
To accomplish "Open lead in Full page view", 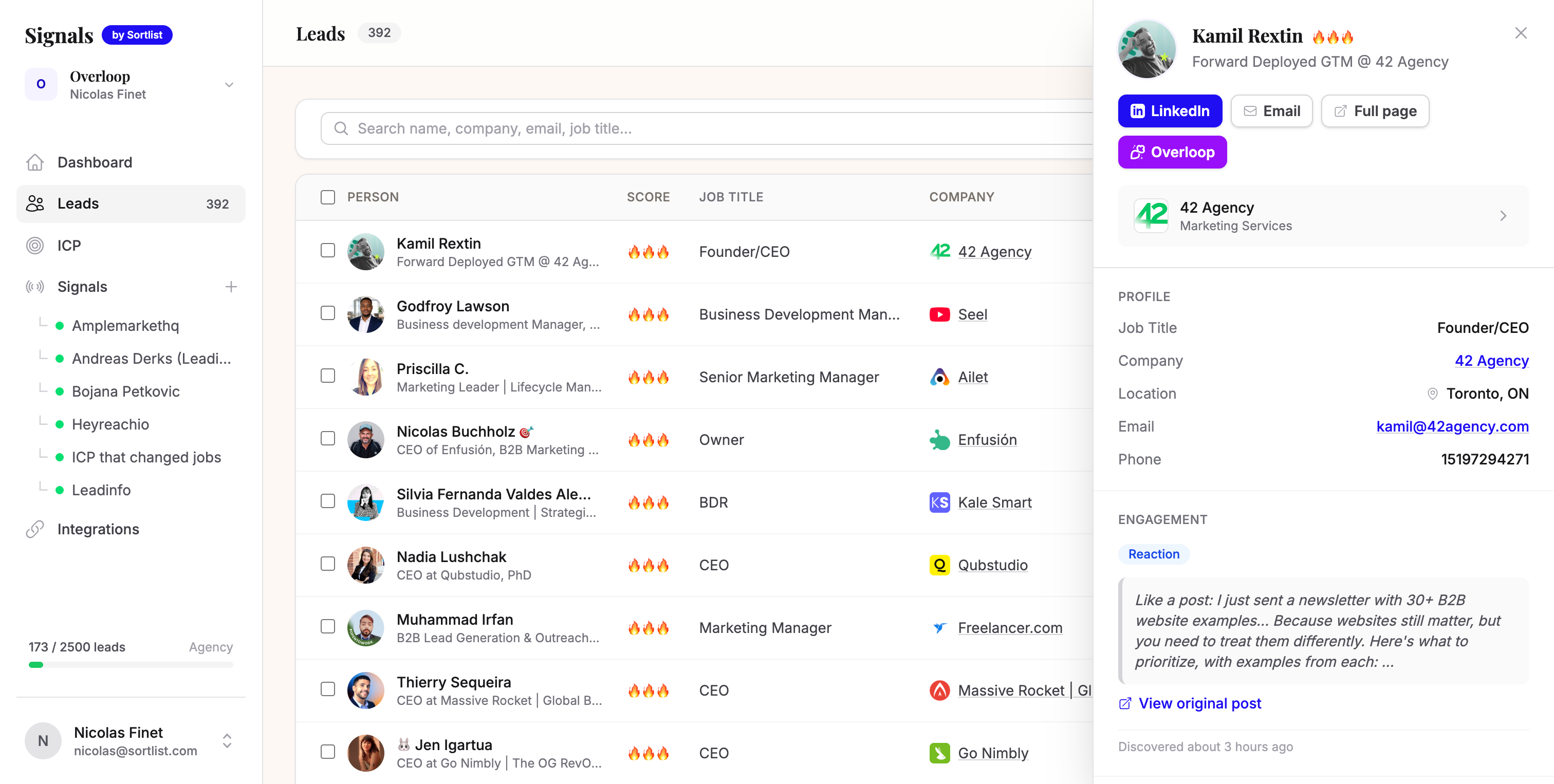I will tap(1375, 111).
